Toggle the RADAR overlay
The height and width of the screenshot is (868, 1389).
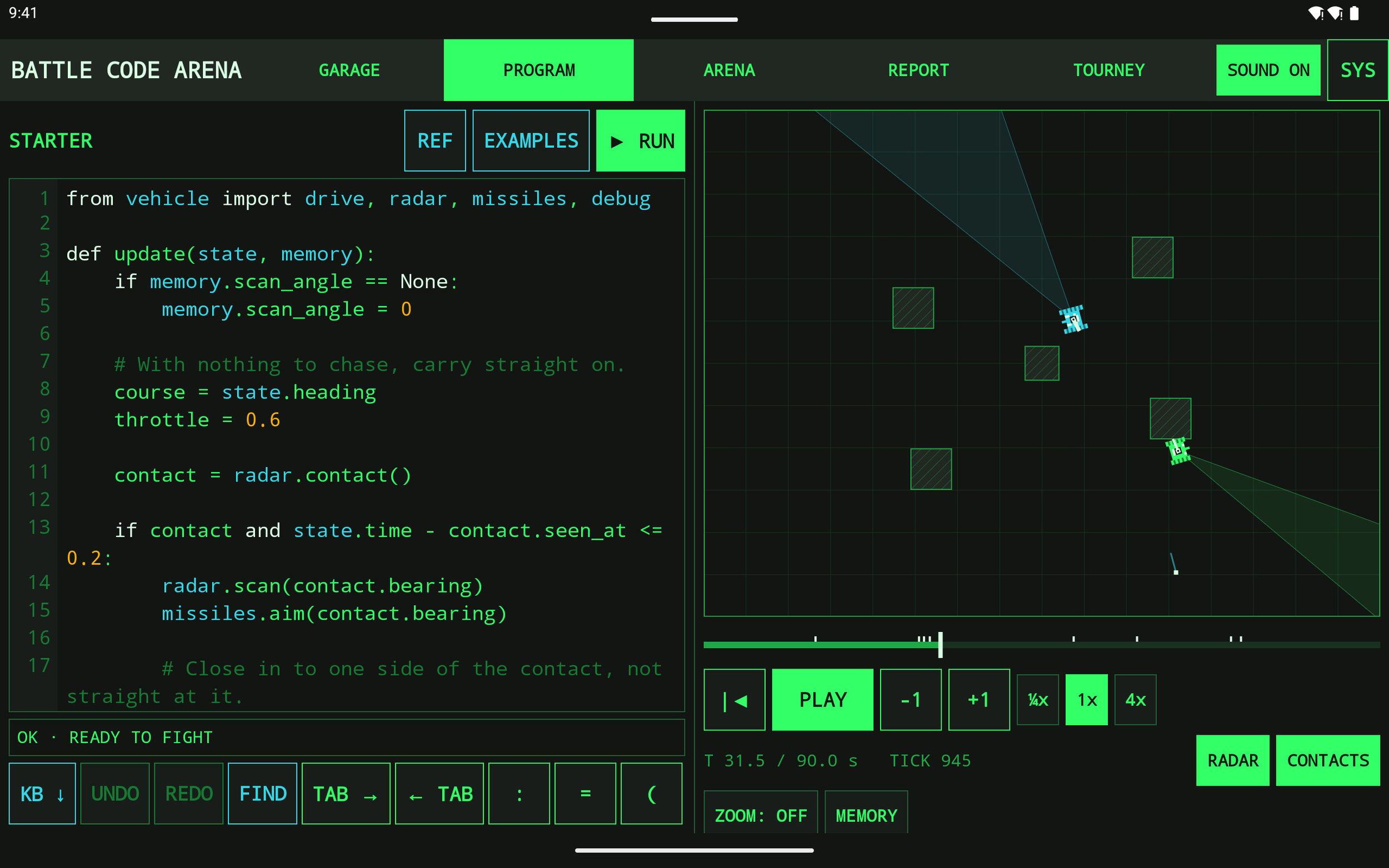pos(1232,760)
